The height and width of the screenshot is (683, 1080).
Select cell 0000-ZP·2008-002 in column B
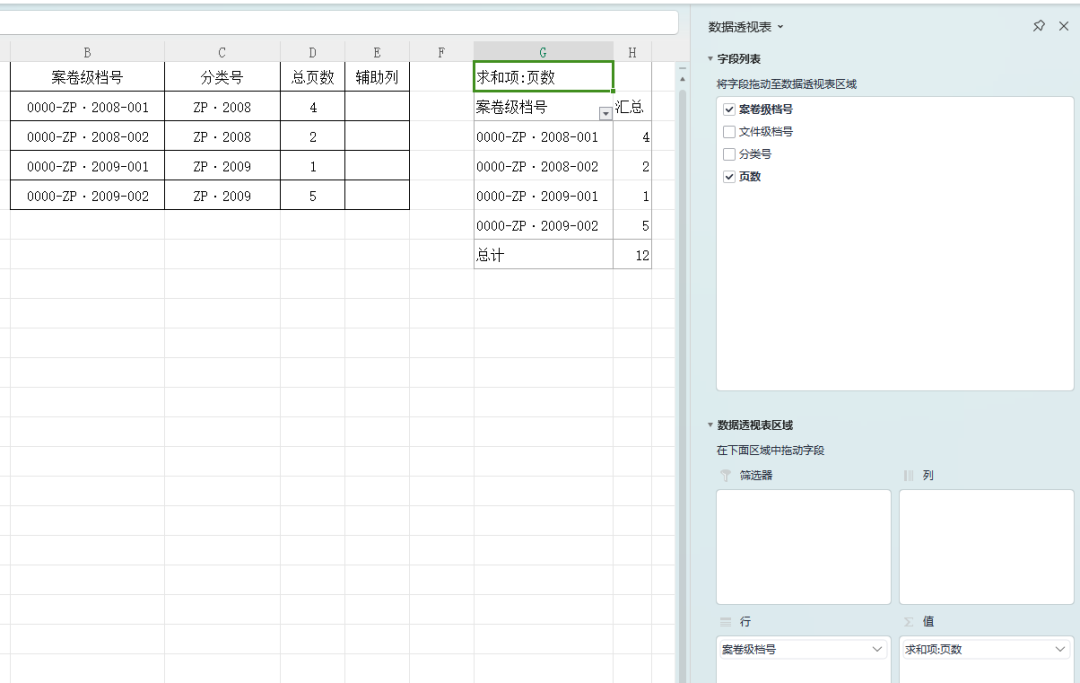tap(87, 136)
